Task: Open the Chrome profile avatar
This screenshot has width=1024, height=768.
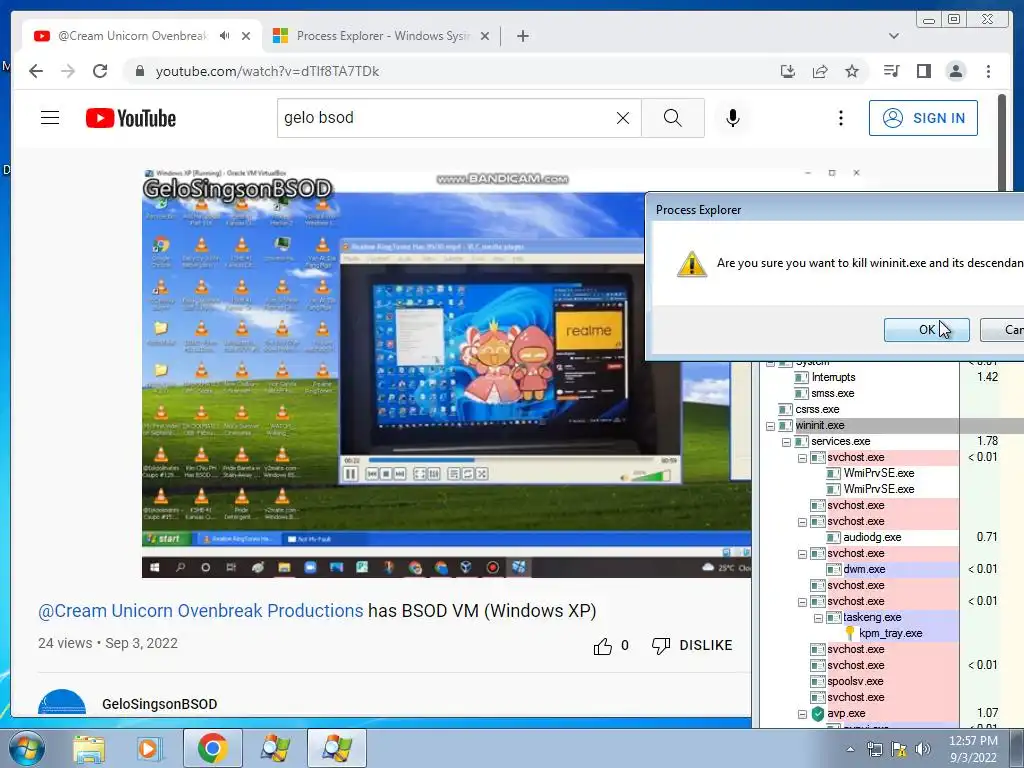Action: tap(955, 71)
